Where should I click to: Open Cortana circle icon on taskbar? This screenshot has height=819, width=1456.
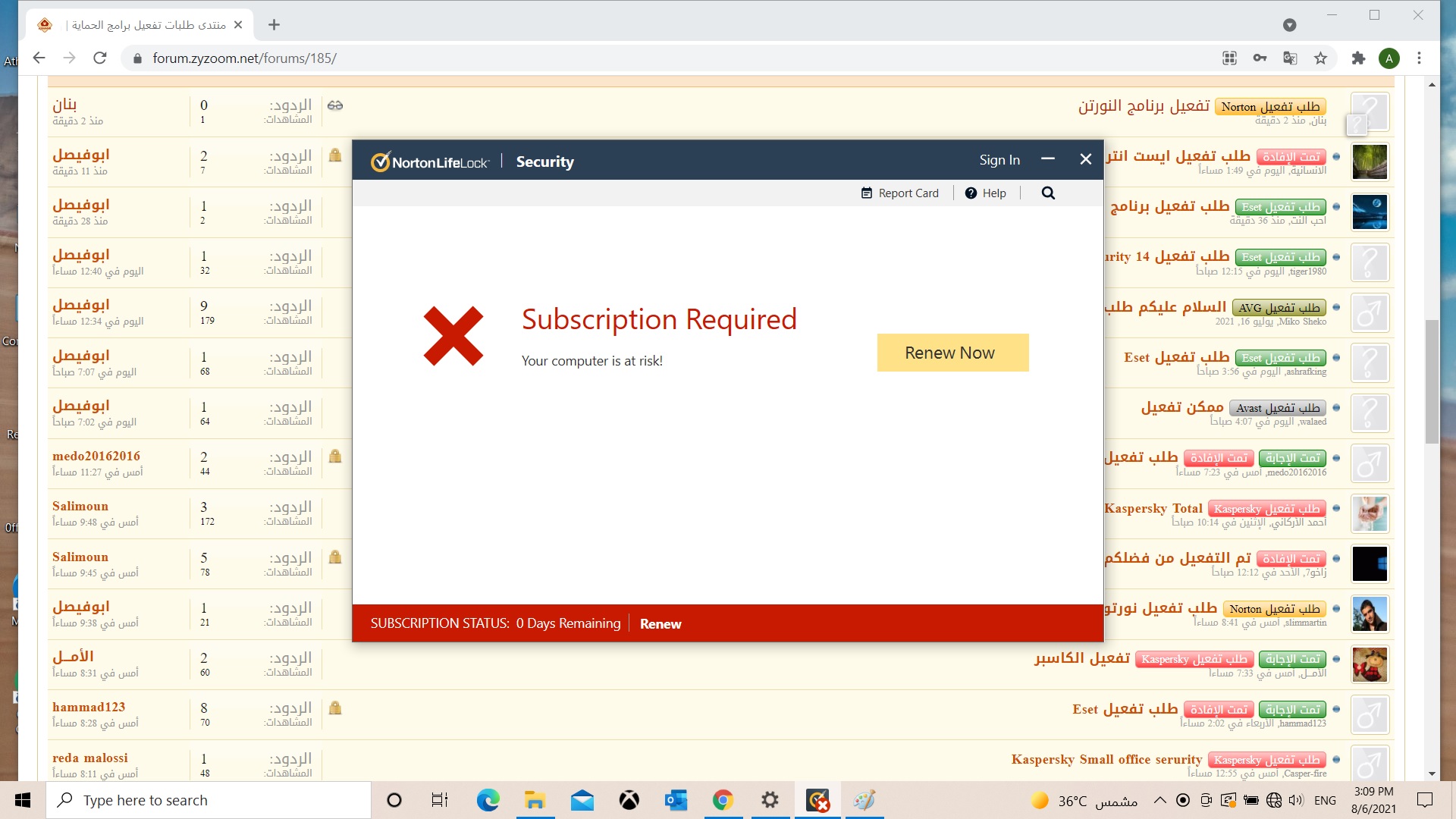394,800
